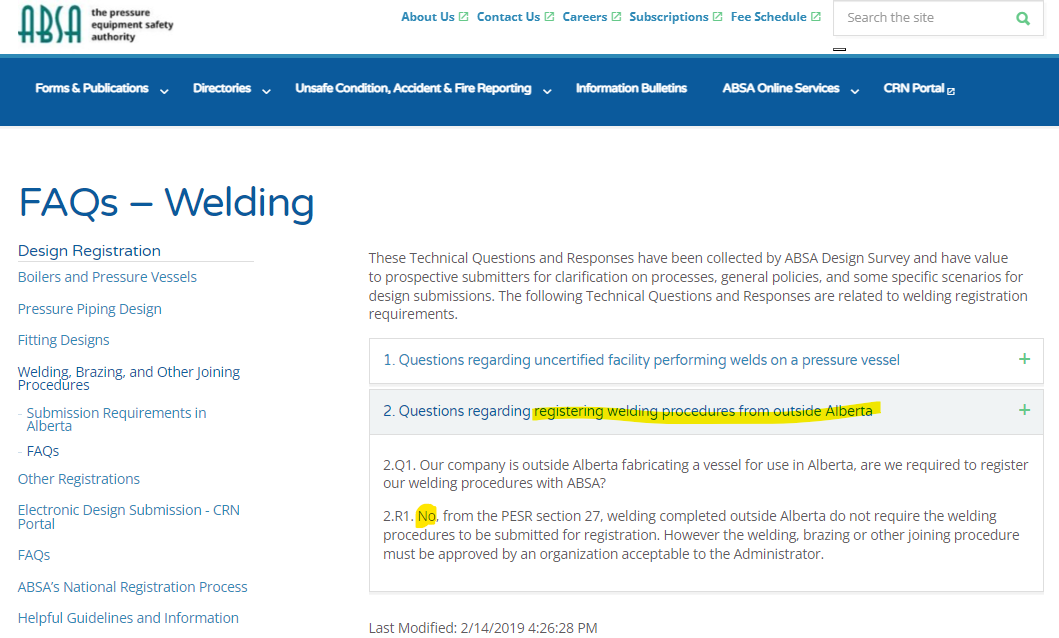Click the 2.Q1 question text
The width and height of the screenshot is (1059, 638).
pos(706,474)
